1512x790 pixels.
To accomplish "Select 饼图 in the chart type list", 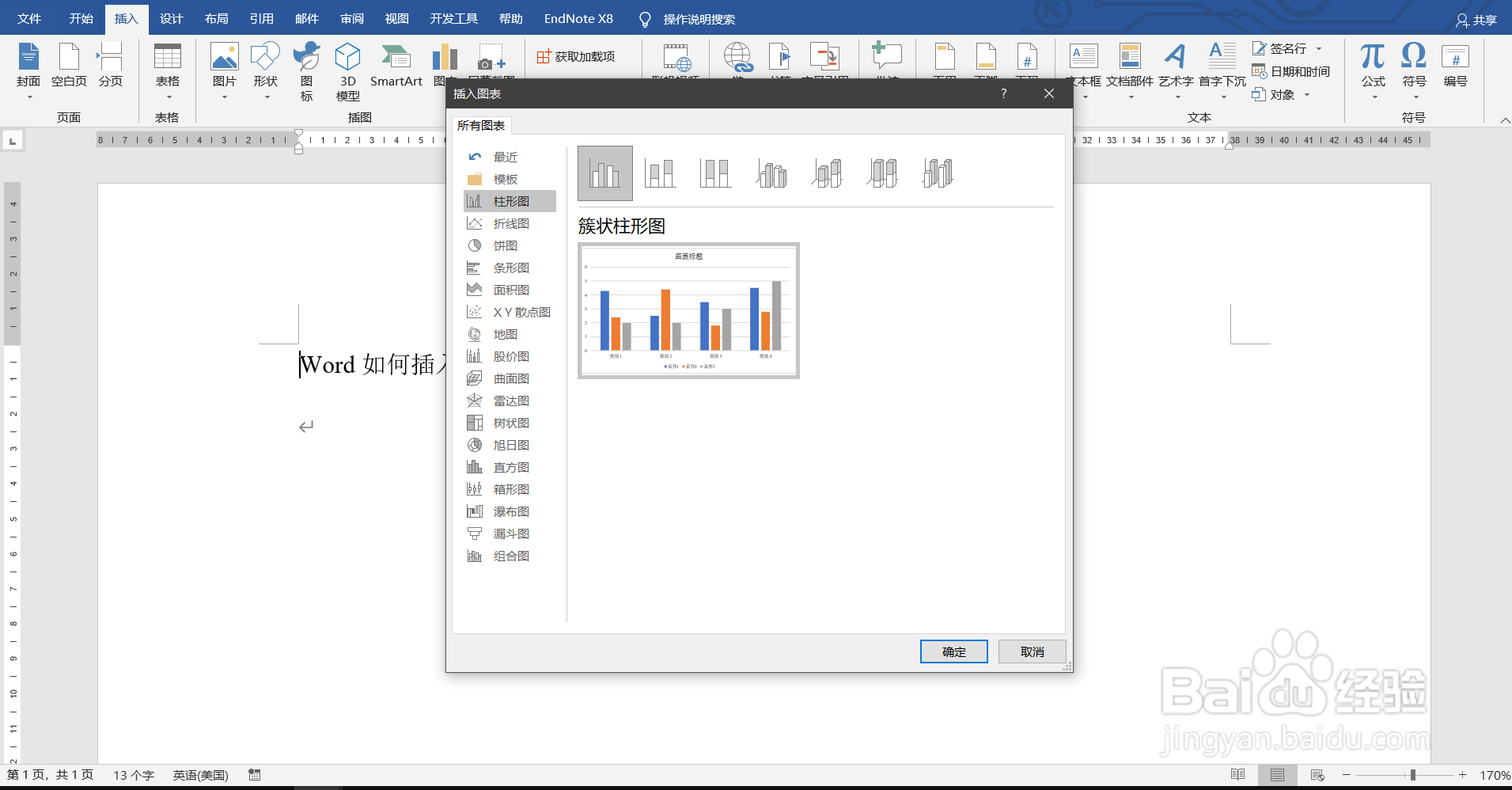I will pos(510,246).
